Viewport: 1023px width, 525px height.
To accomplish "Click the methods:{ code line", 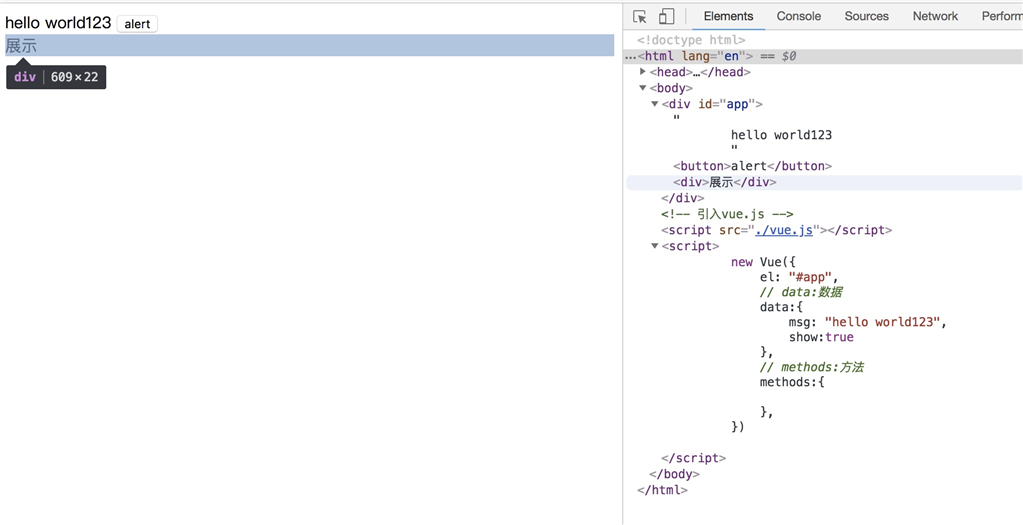I will pyautogui.click(x=792, y=382).
